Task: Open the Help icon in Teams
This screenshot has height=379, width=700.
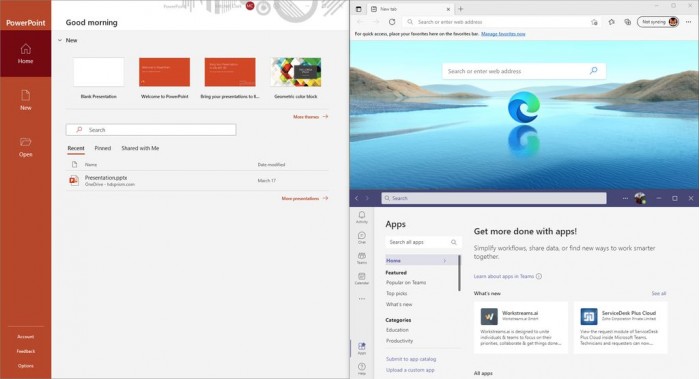Action: click(362, 367)
